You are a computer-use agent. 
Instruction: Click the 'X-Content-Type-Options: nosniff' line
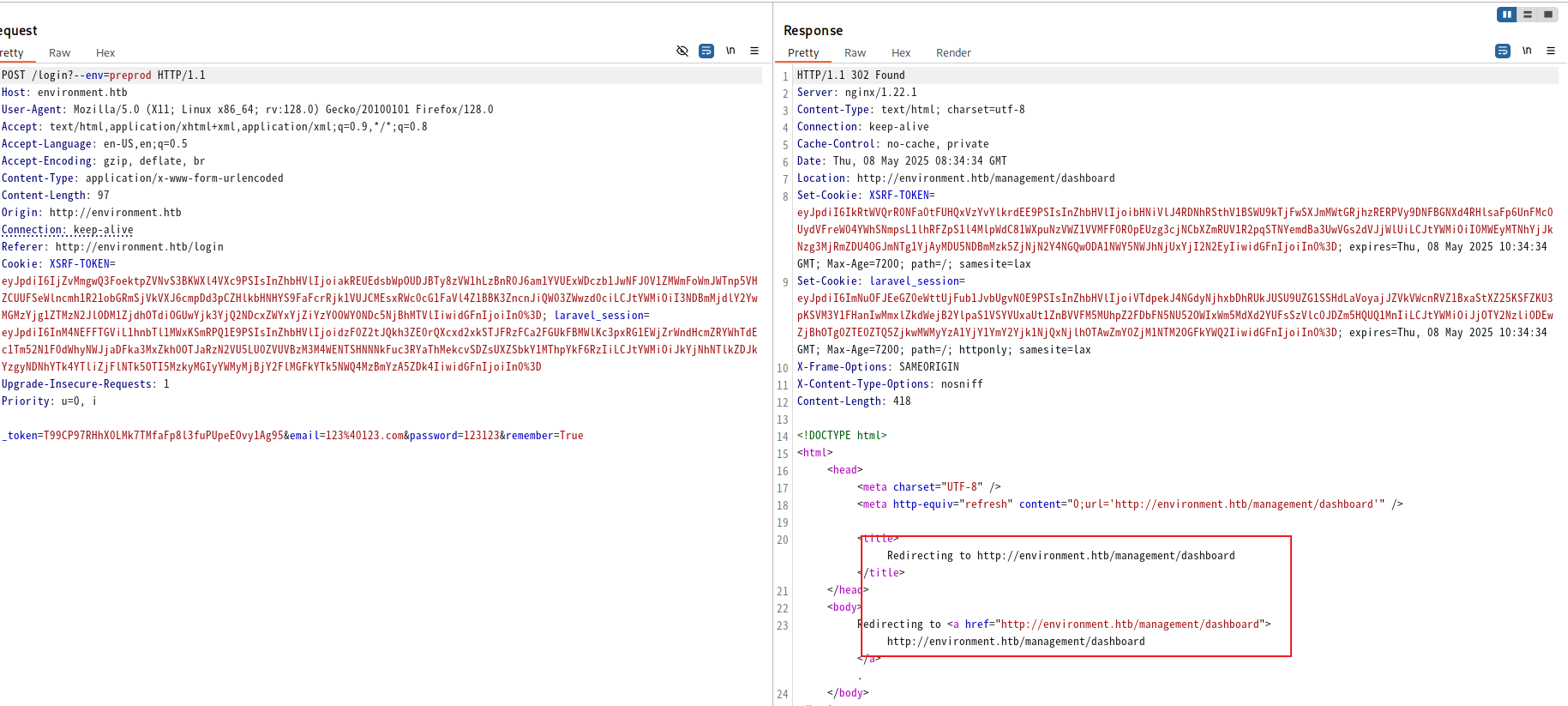(x=890, y=384)
